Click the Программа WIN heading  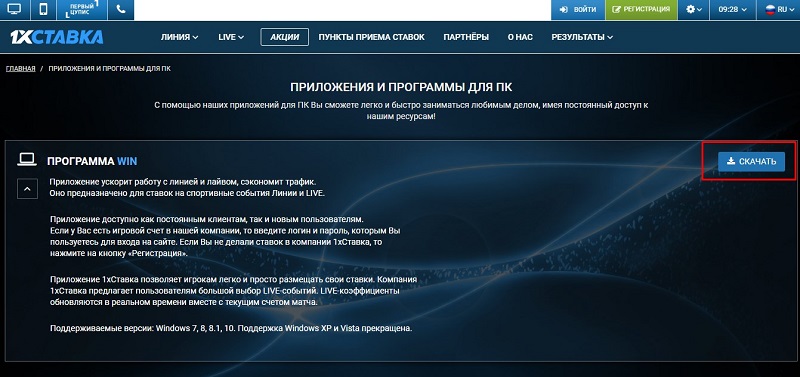[x=92, y=161]
